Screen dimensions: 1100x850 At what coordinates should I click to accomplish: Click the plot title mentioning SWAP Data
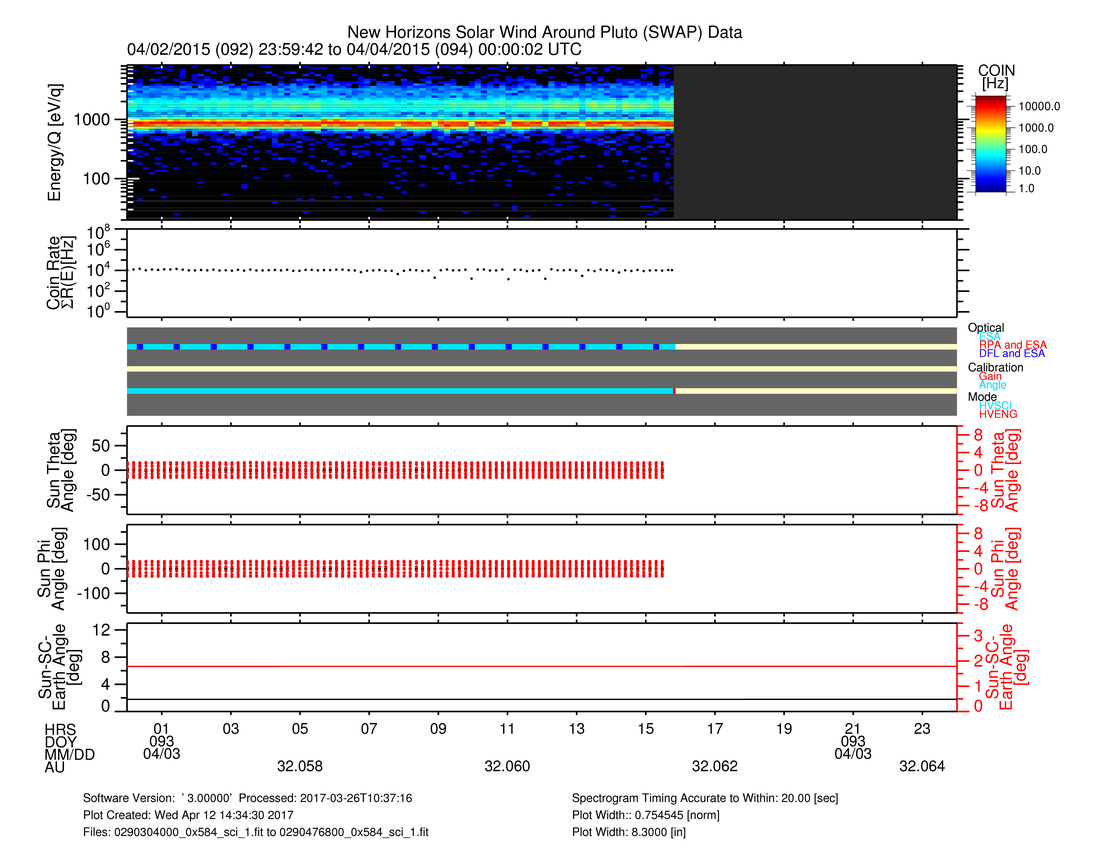point(544,33)
